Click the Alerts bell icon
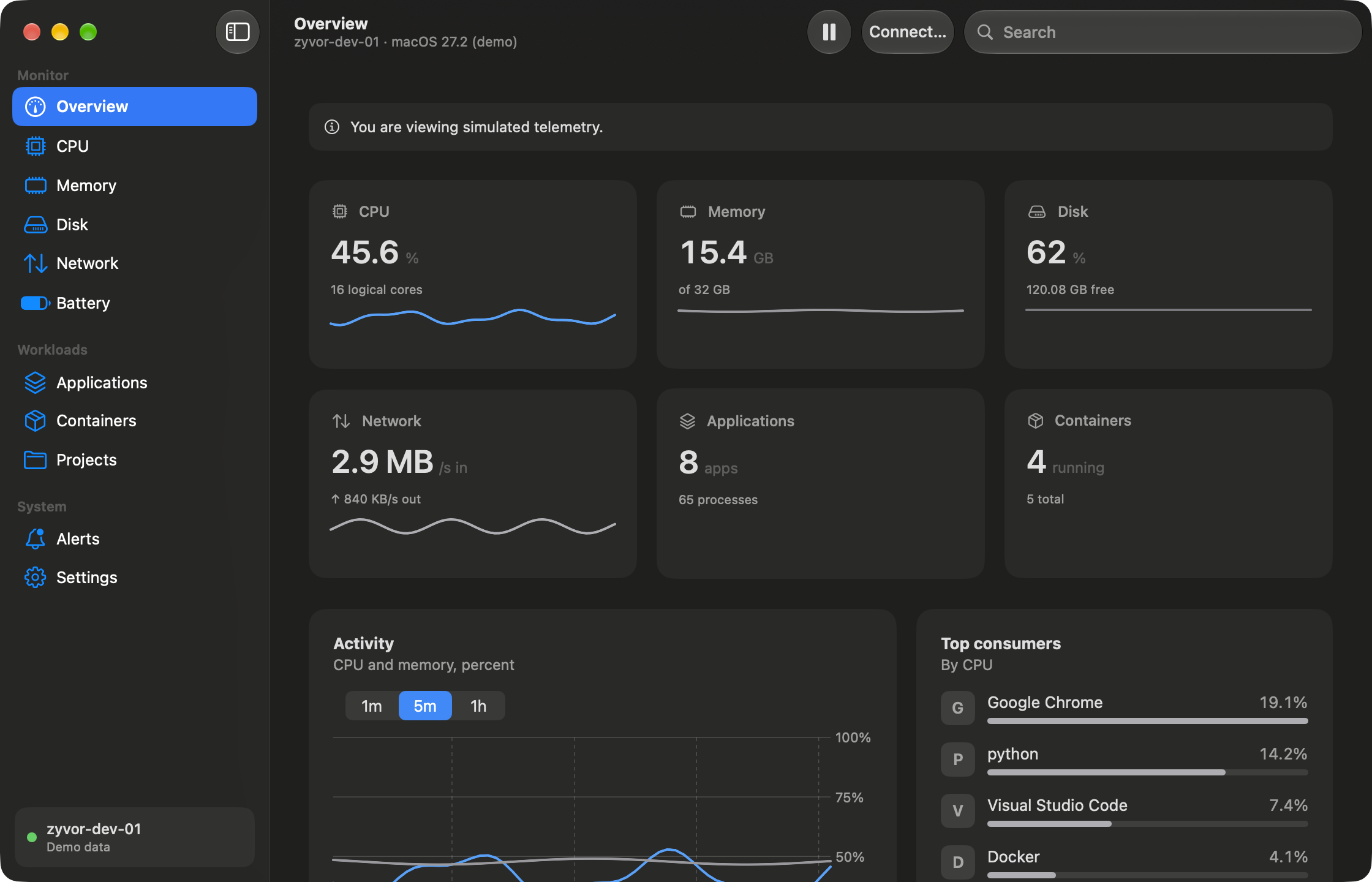 tap(36, 538)
